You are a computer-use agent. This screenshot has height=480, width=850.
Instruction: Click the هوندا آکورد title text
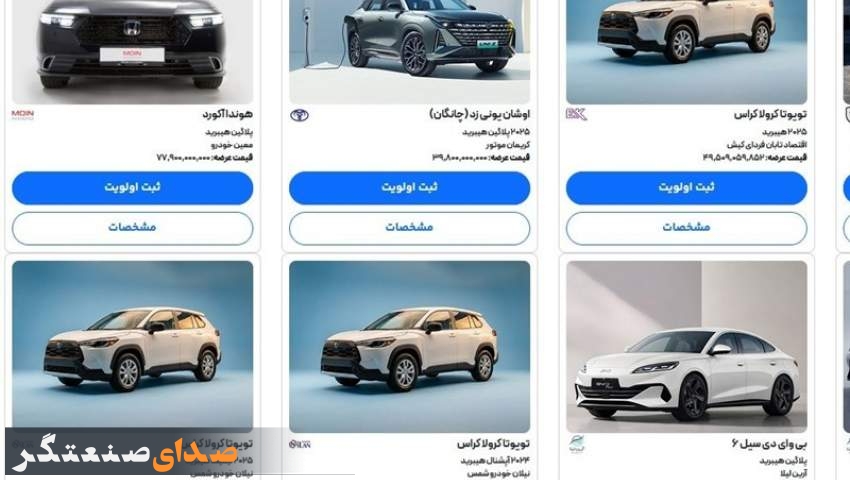point(228,114)
